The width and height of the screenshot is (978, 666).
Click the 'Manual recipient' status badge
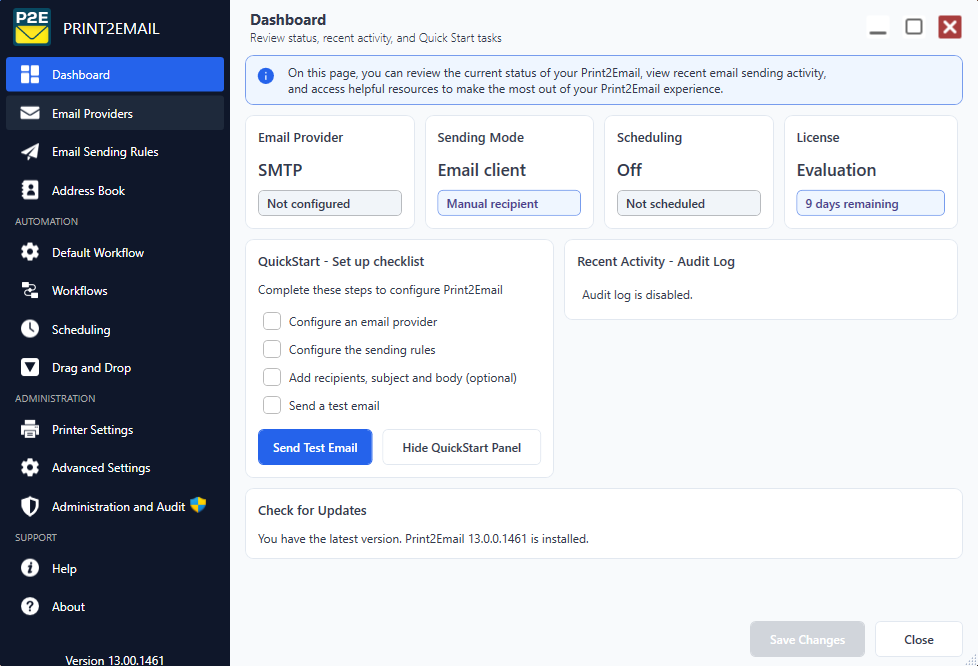coord(509,203)
